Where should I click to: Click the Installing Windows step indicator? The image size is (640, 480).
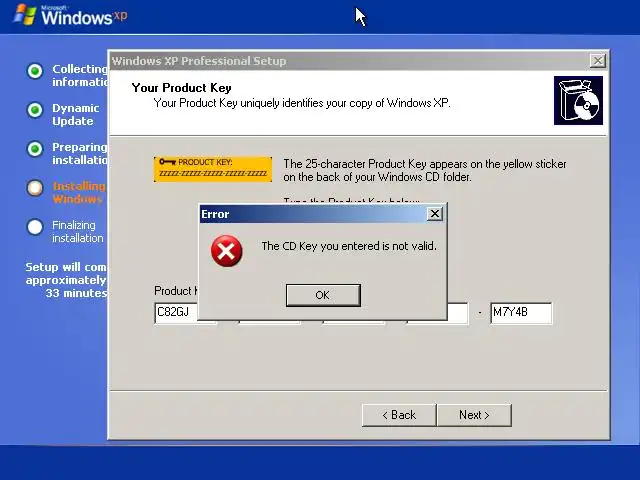click(x=35, y=188)
